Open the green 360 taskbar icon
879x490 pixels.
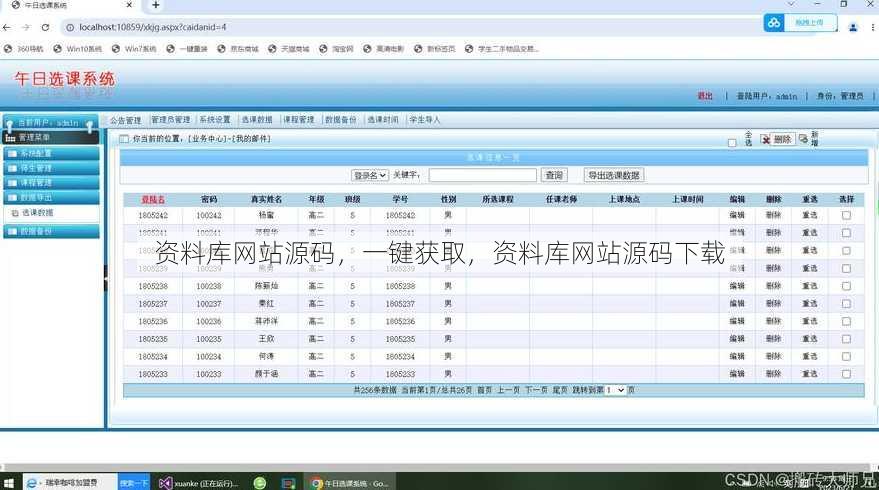click(260, 483)
